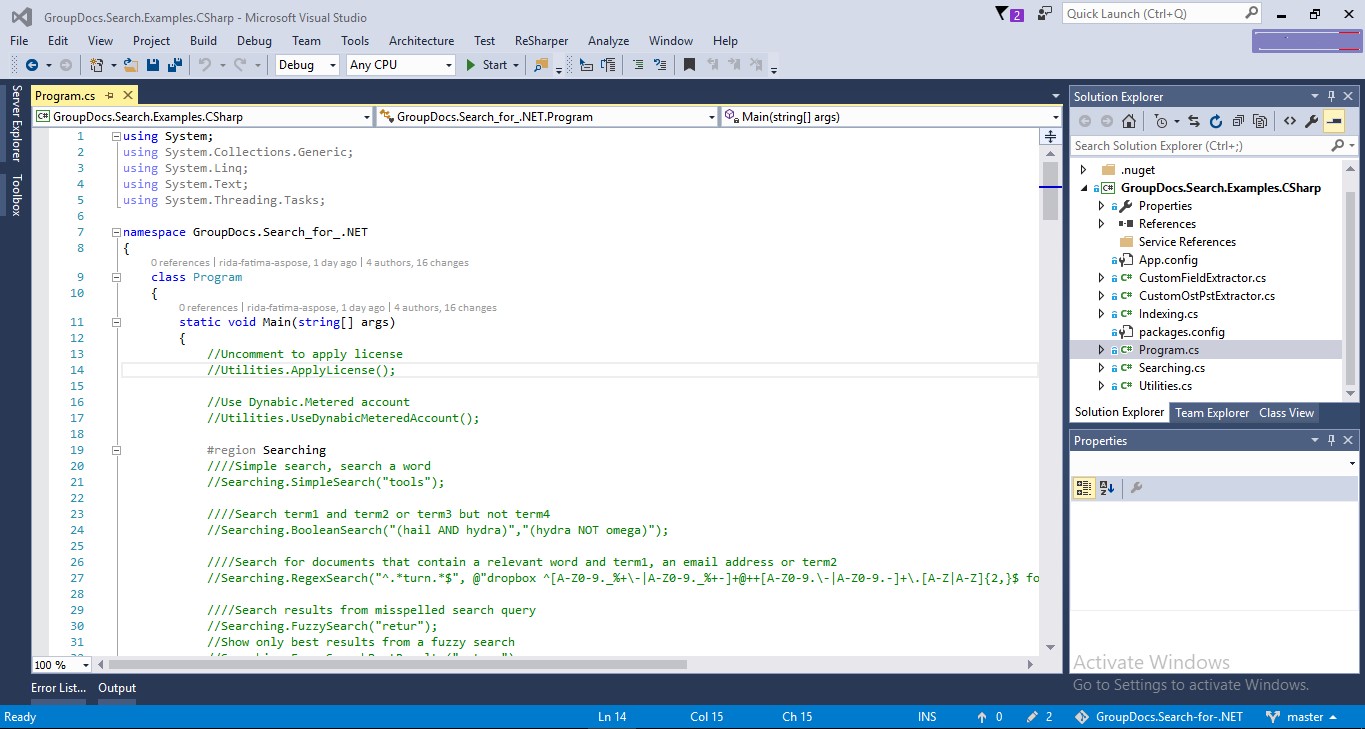
Task: Click the Start debugging button
Action: pos(487,65)
